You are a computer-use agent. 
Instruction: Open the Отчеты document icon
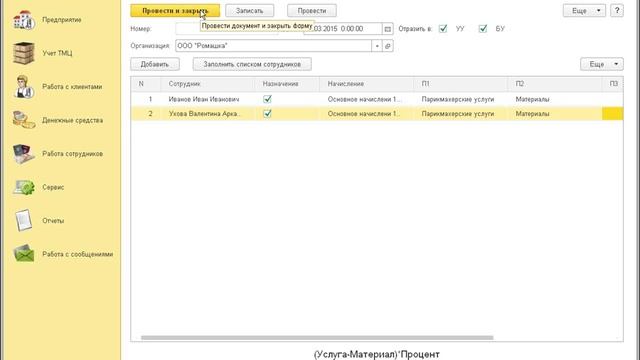click(23, 220)
